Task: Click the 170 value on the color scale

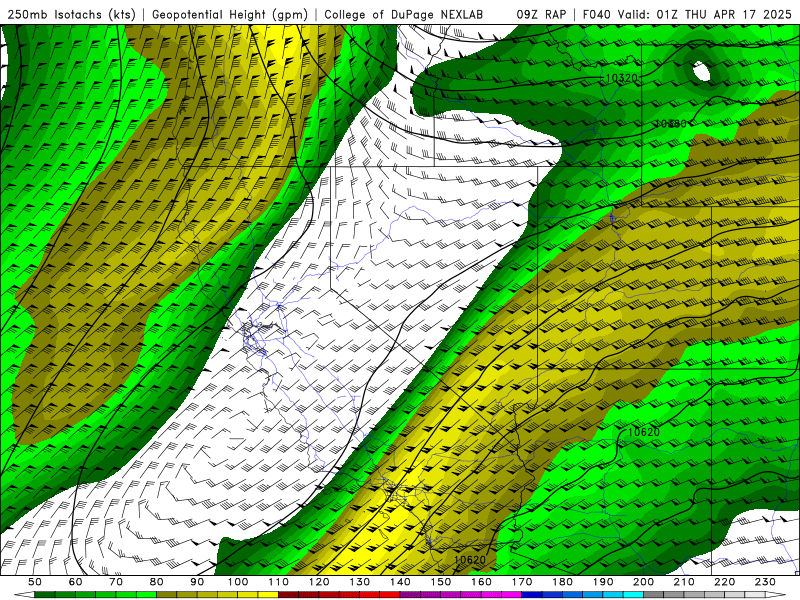Action: pos(522,582)
